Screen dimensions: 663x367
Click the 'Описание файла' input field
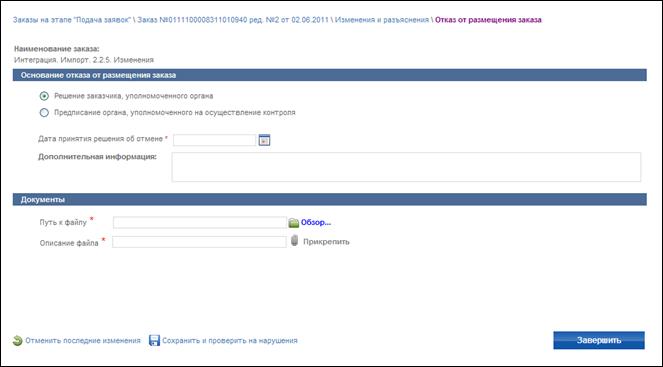199,242
